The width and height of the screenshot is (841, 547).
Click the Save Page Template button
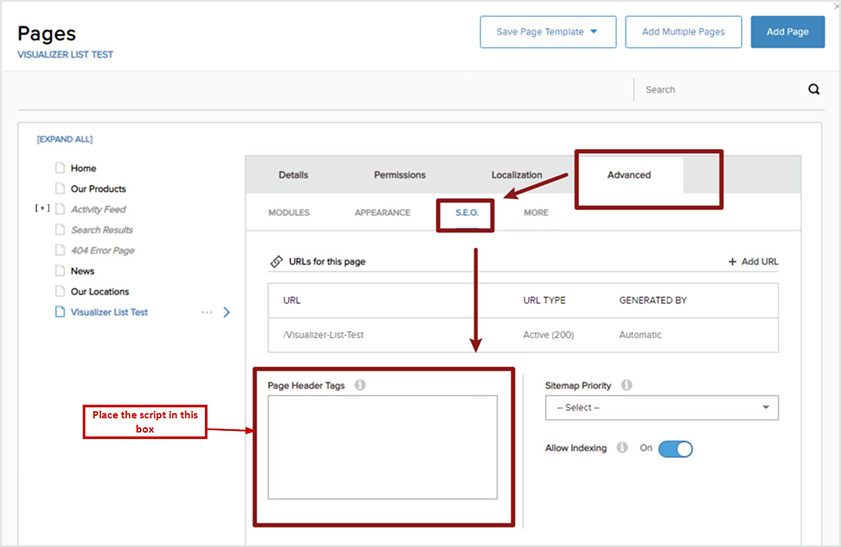548,32
